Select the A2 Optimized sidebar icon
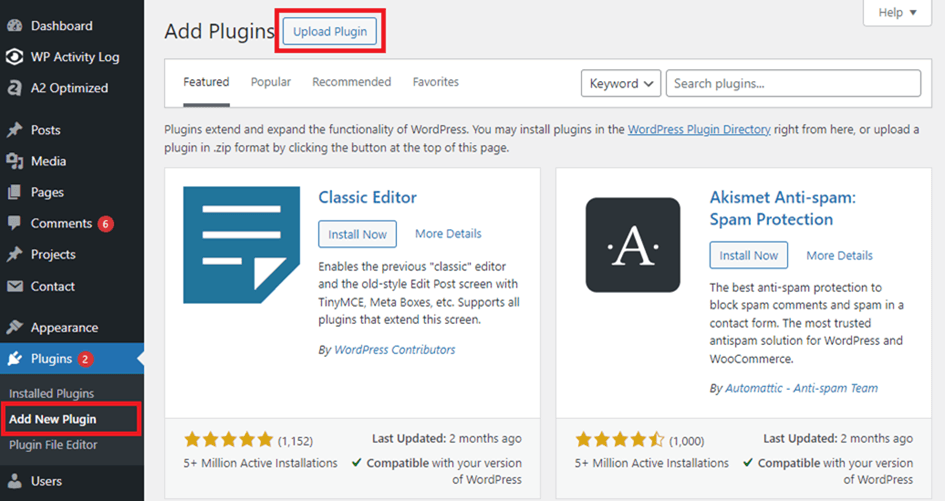Image resolution: width=945 pixels, height=501 pixels. point(14,88)
